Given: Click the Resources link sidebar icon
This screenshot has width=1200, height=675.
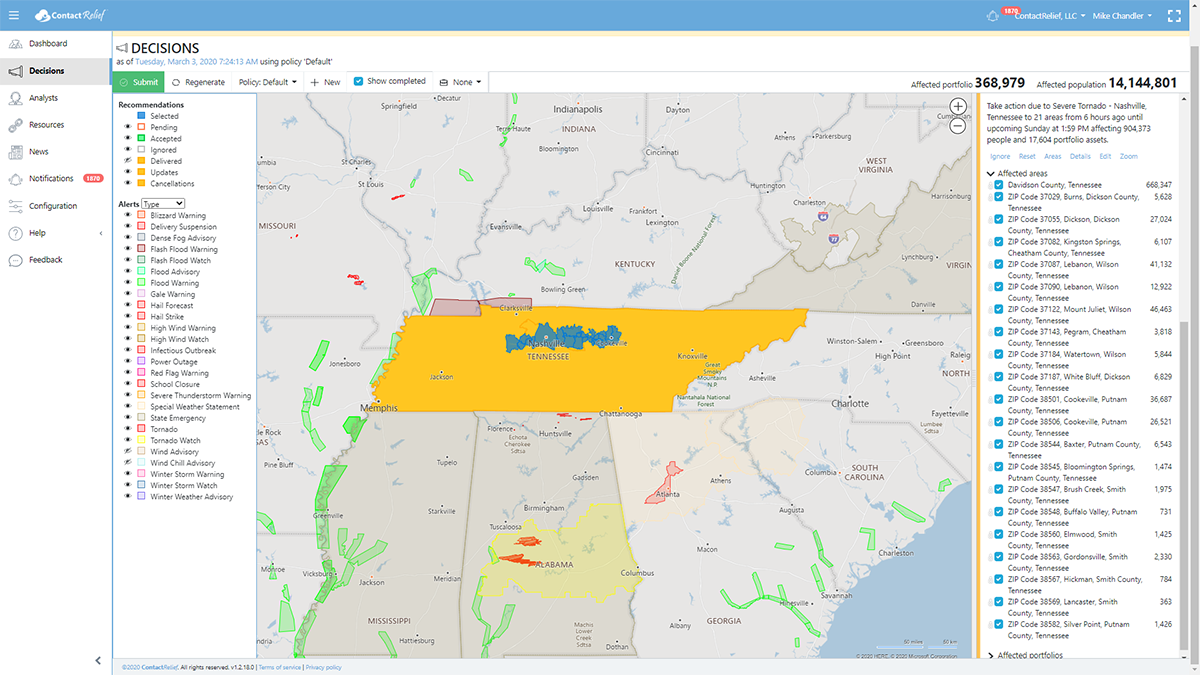Looking at the screenshot, I should click(x=15, y=125).
